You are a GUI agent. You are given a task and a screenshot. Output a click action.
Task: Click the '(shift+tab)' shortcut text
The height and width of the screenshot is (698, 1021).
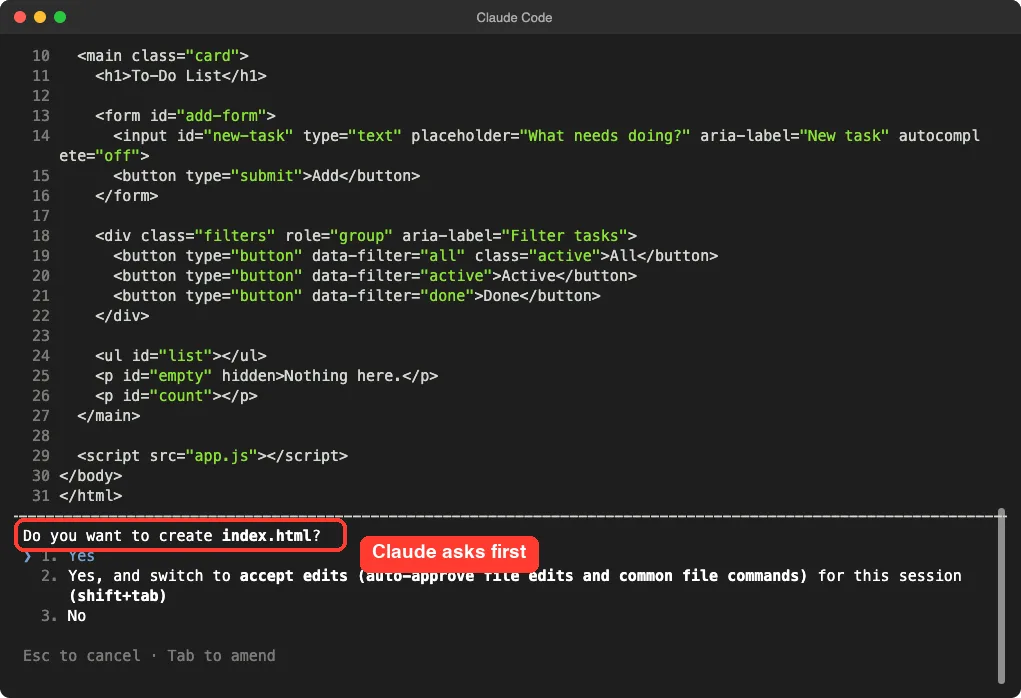coord(118,596)
